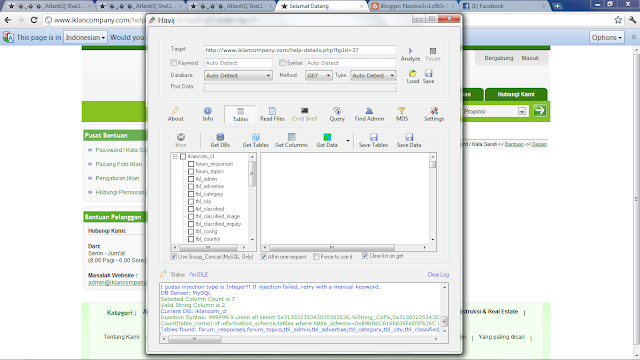Switch to the Tables tab
This screenshot has height=360, width=640.
(240, 114)
